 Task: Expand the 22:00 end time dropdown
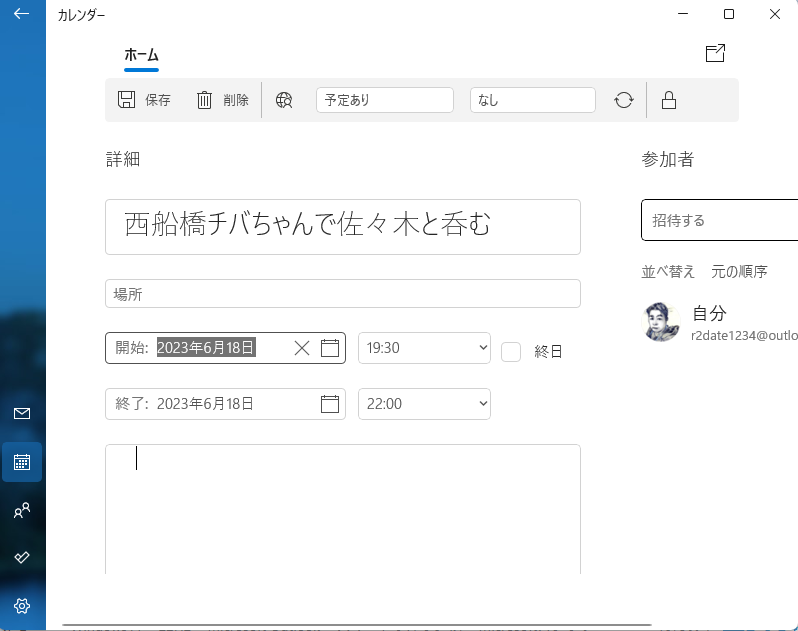(424, 404)
